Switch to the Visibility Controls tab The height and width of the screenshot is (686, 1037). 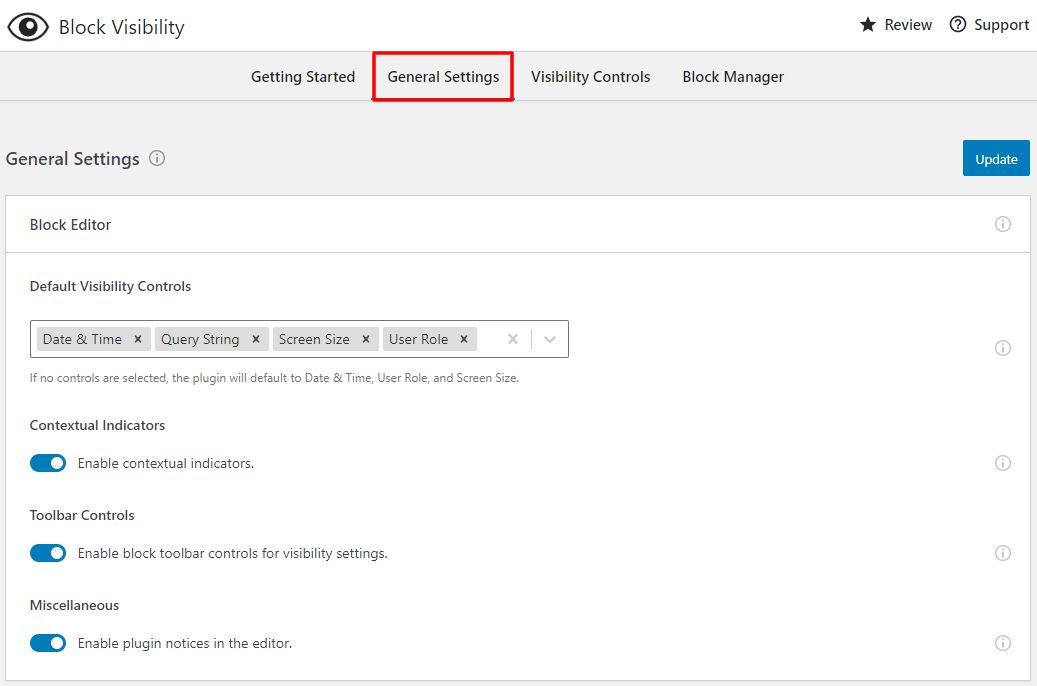tap(591, 77)
